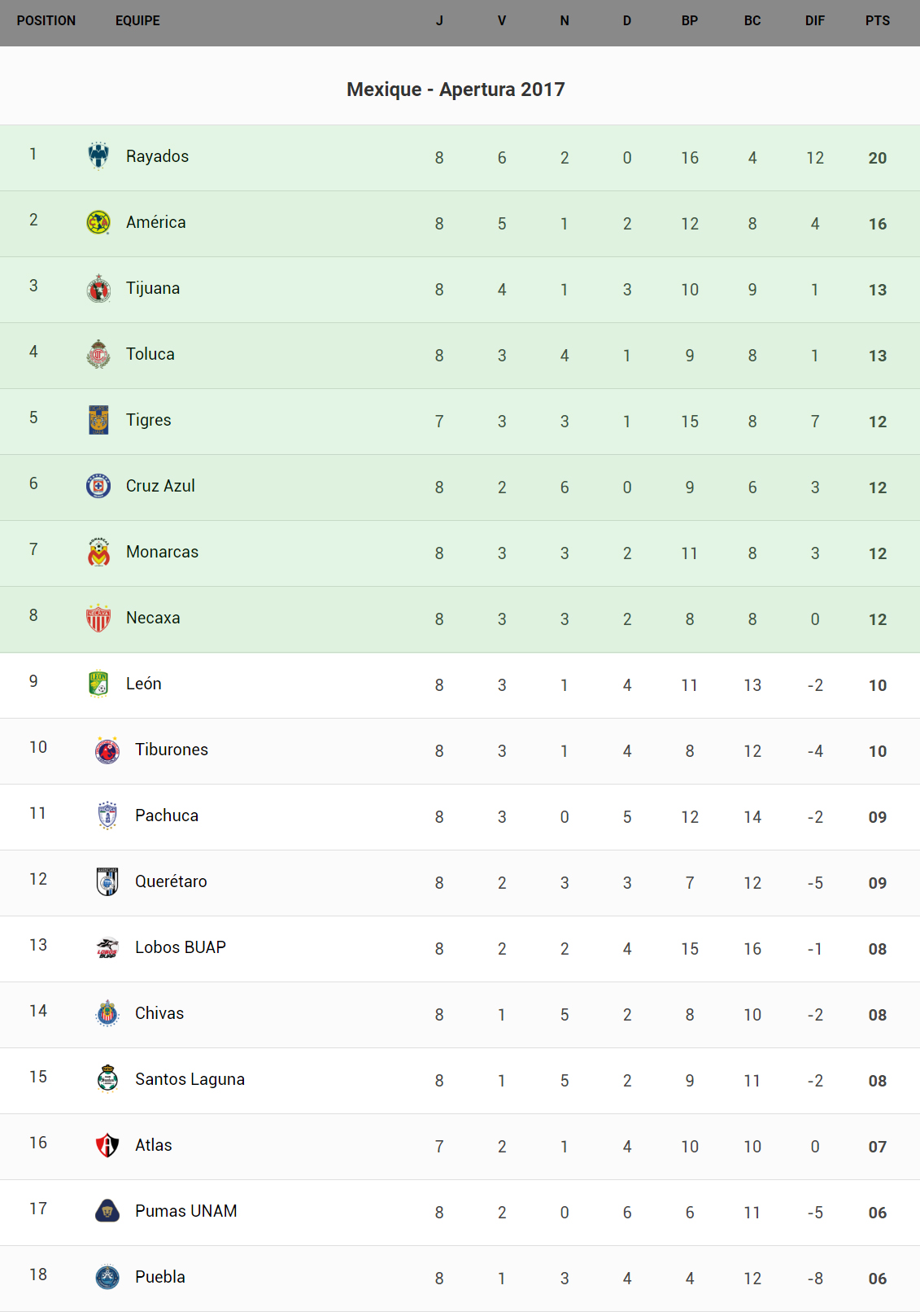Click the Toluca team name
This screenshot has height=1316, width=920.
point(150,354)
